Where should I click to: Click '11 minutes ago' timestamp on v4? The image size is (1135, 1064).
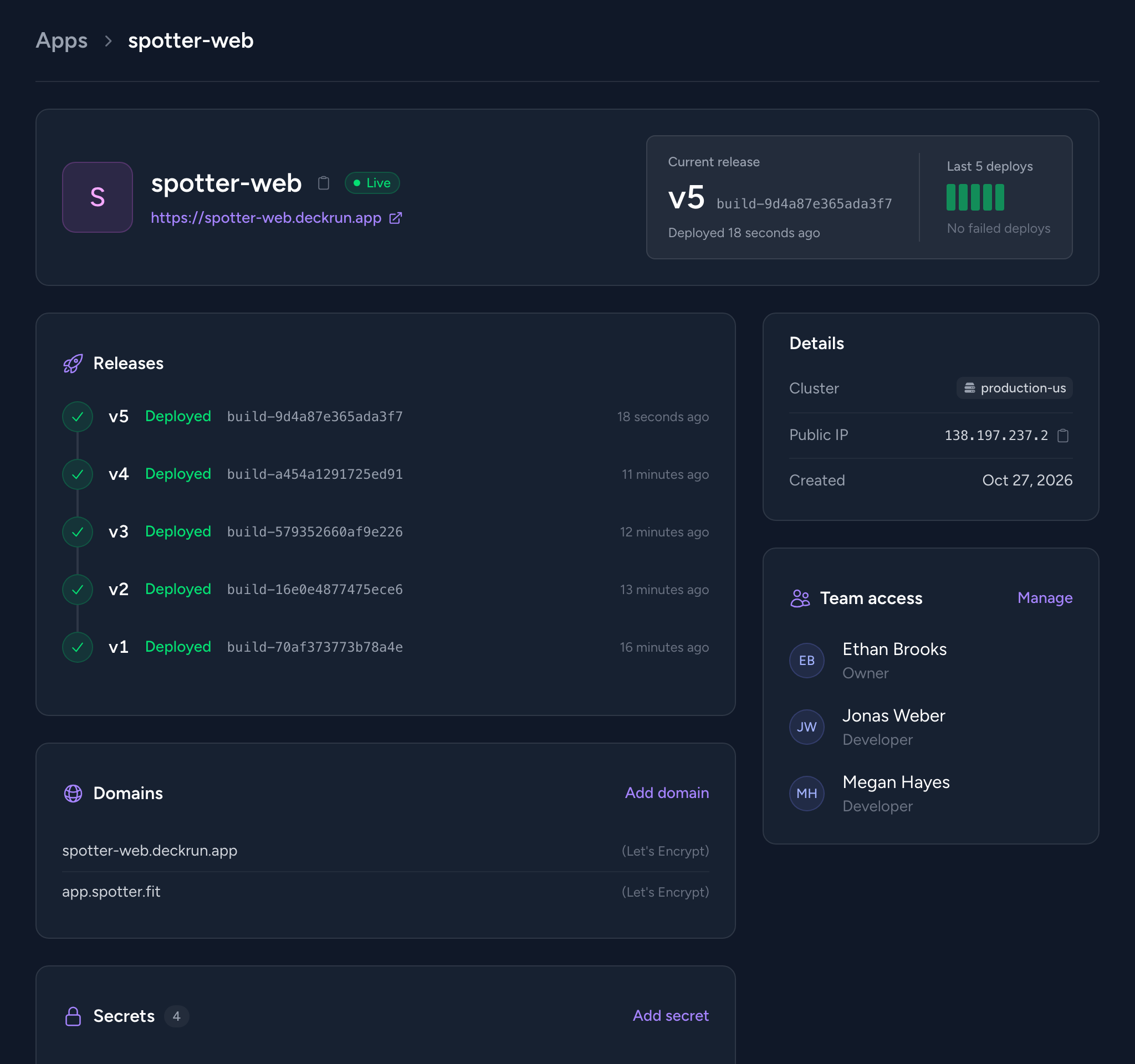(x=665, y=474)
